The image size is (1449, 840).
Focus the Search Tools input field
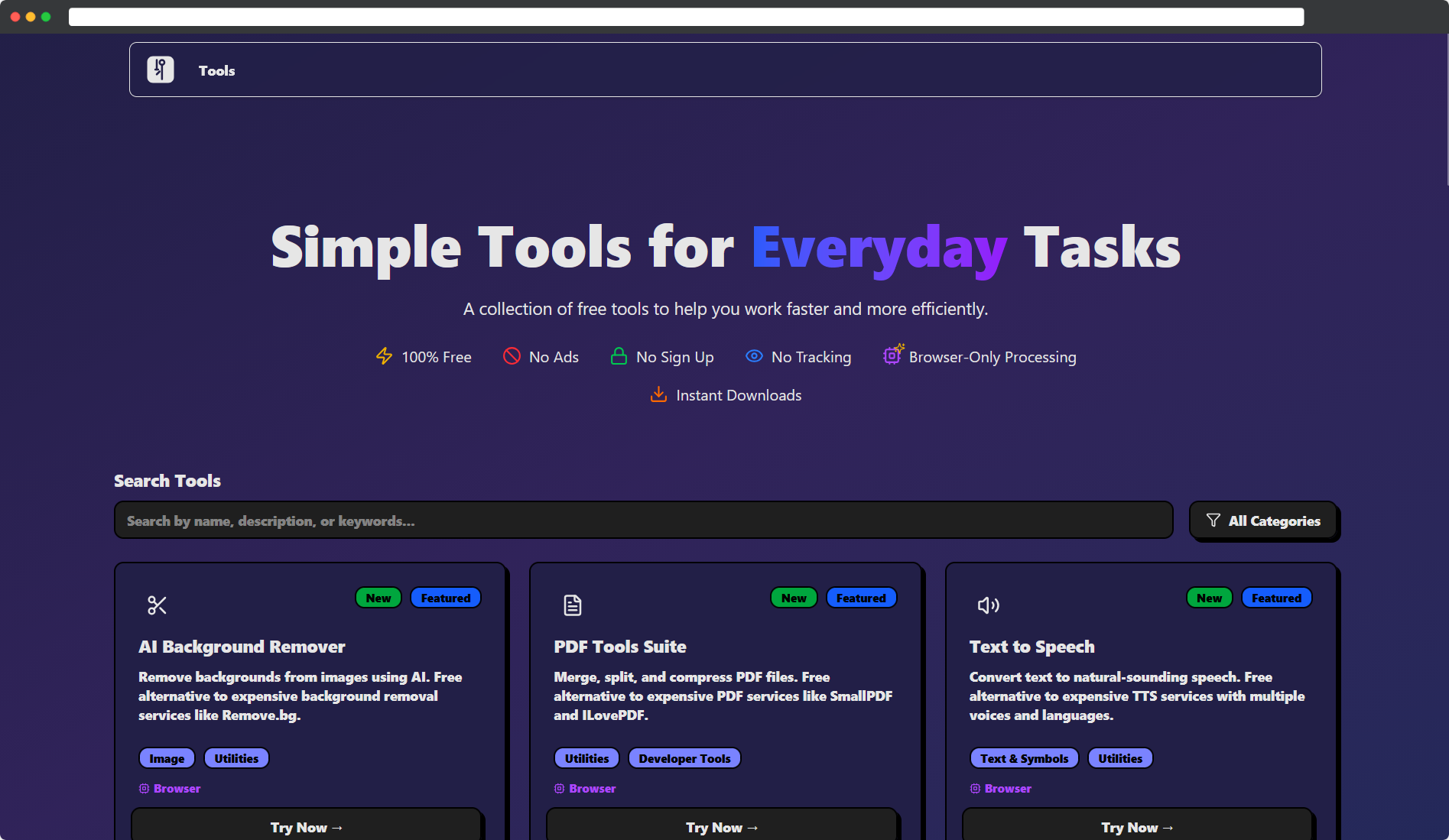click(643, 521)
